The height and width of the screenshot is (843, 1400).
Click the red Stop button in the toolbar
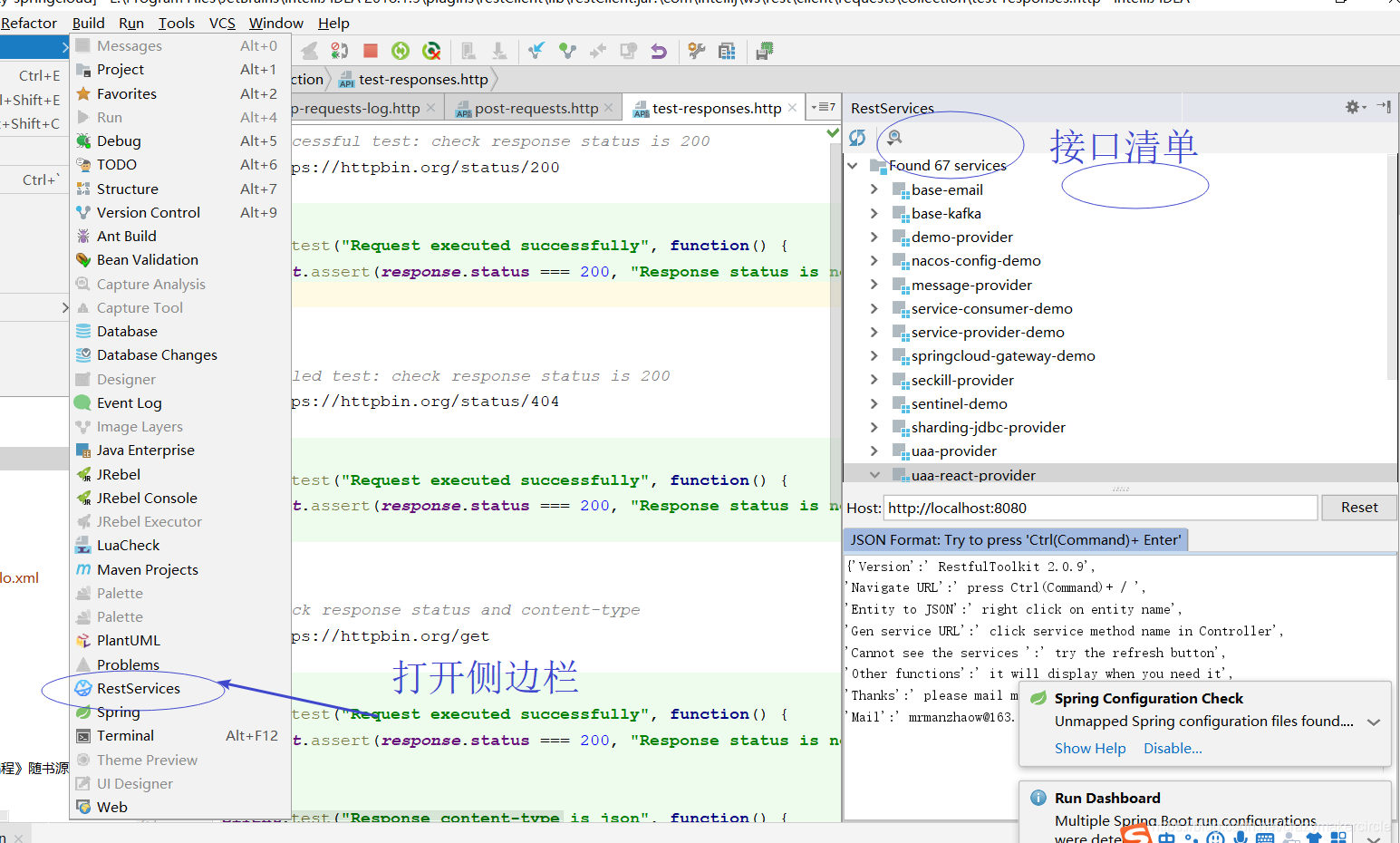pos(370,51)
